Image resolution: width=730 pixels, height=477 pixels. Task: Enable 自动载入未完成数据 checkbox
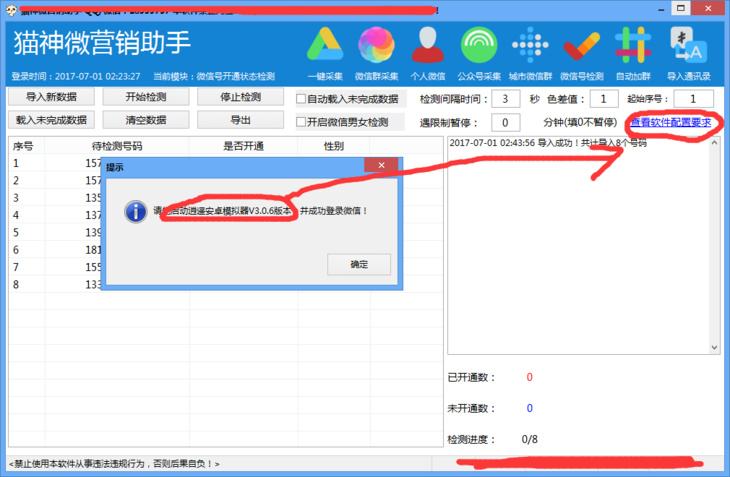click(x=301, y=99)
